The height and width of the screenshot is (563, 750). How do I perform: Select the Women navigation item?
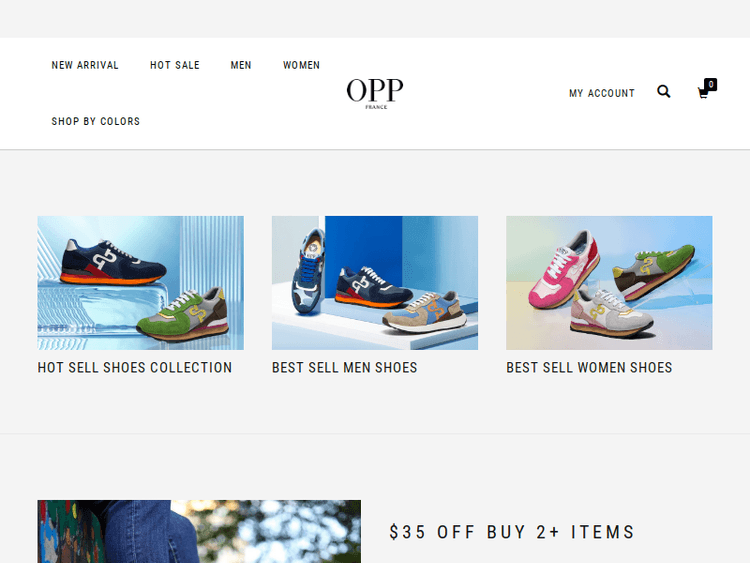[301, 65]
